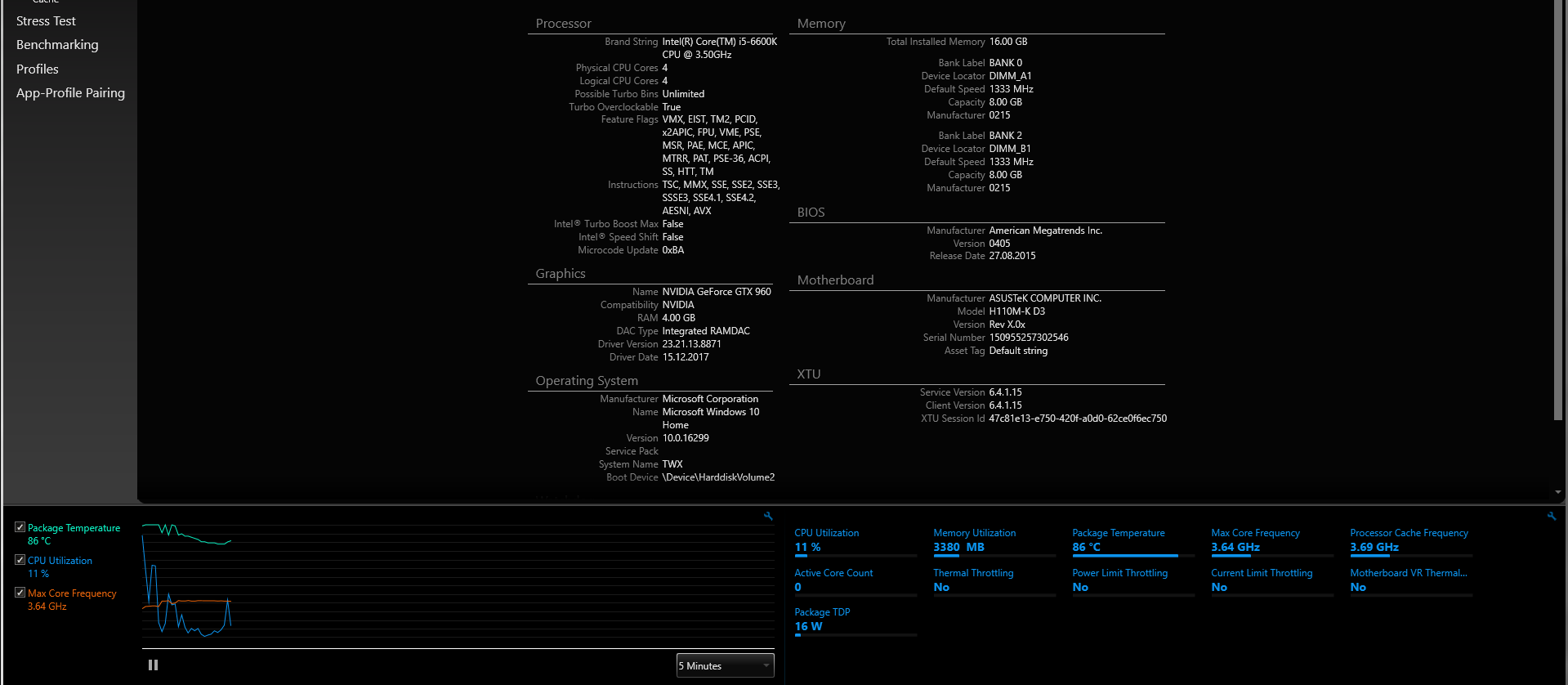Click Possible Turbo Bins value Unlimited

(683, 94)
